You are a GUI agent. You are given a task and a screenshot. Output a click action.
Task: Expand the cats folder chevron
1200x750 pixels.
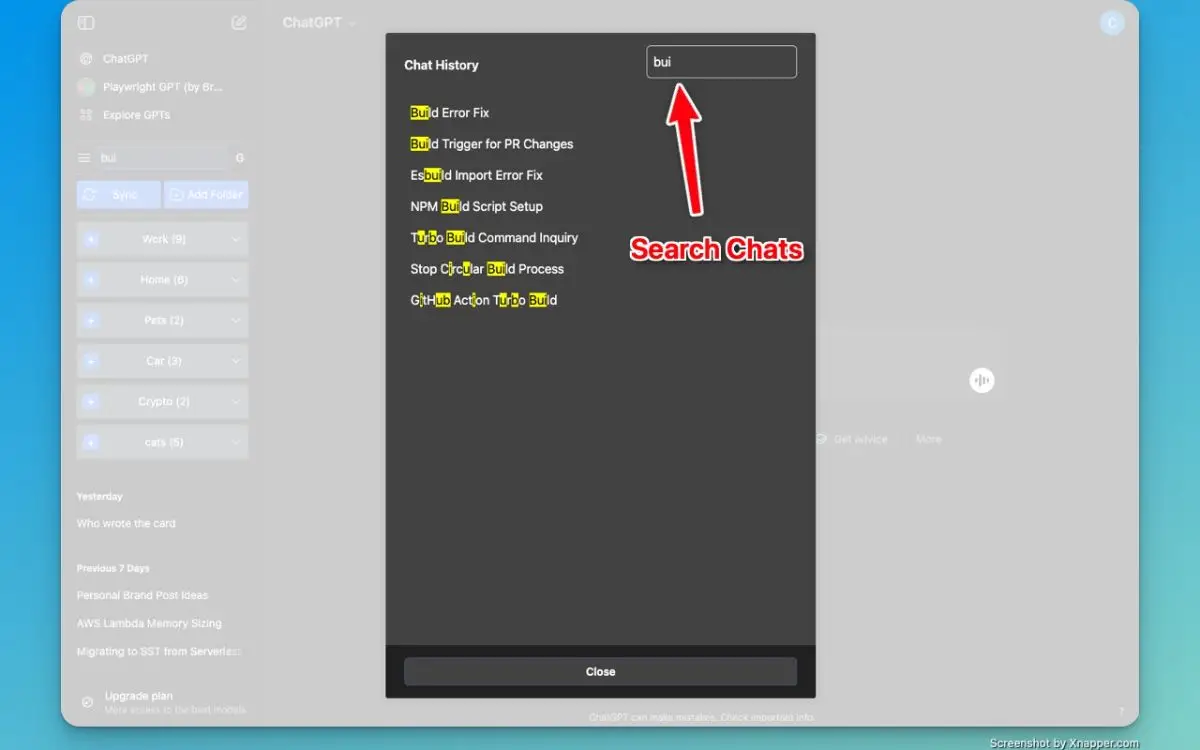click(x=236, y=442)
